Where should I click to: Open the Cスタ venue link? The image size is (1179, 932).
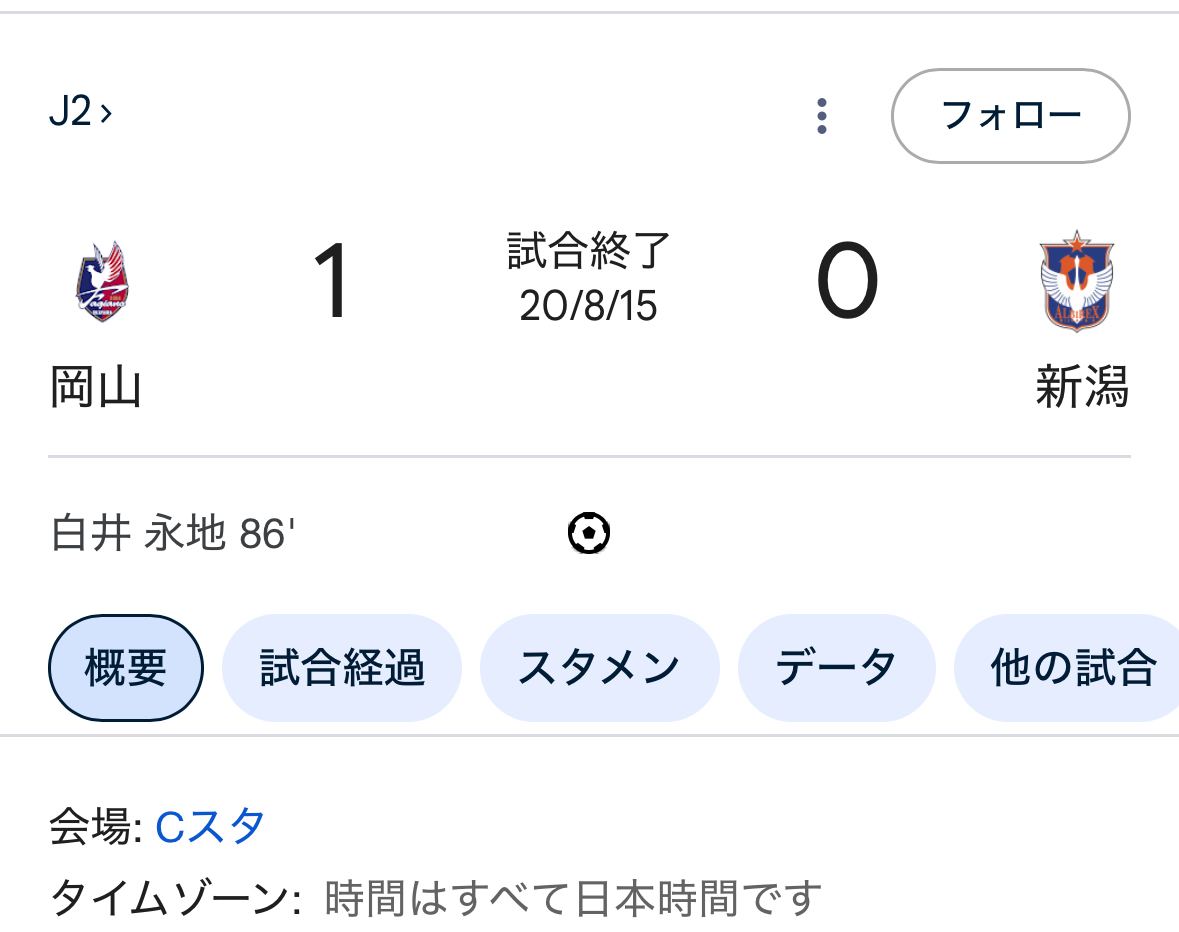(211, 827)
